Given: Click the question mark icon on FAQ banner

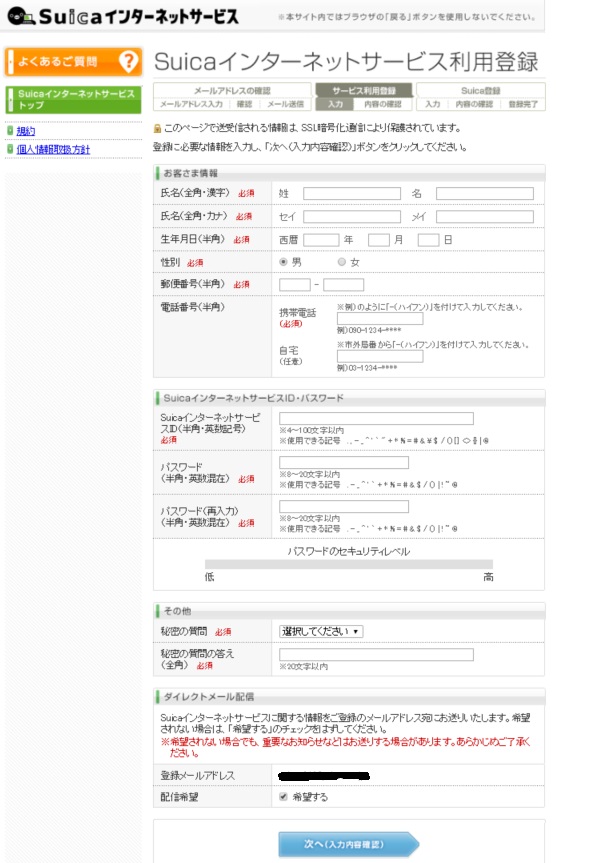Looking at the screenshot, I should tap(129, 61).
